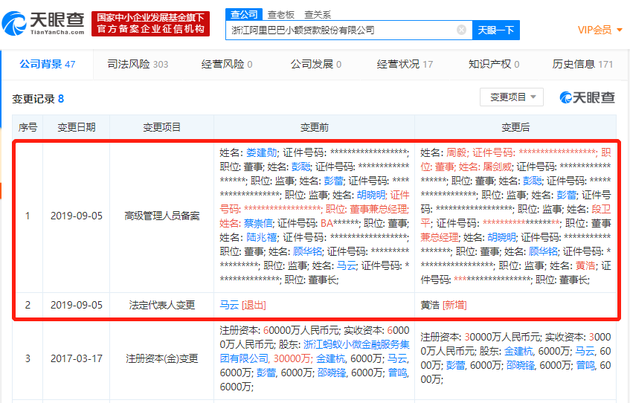The image size is (630, 403).
Task: Select the 经营风险 0 tab
Action: [227, 64]
